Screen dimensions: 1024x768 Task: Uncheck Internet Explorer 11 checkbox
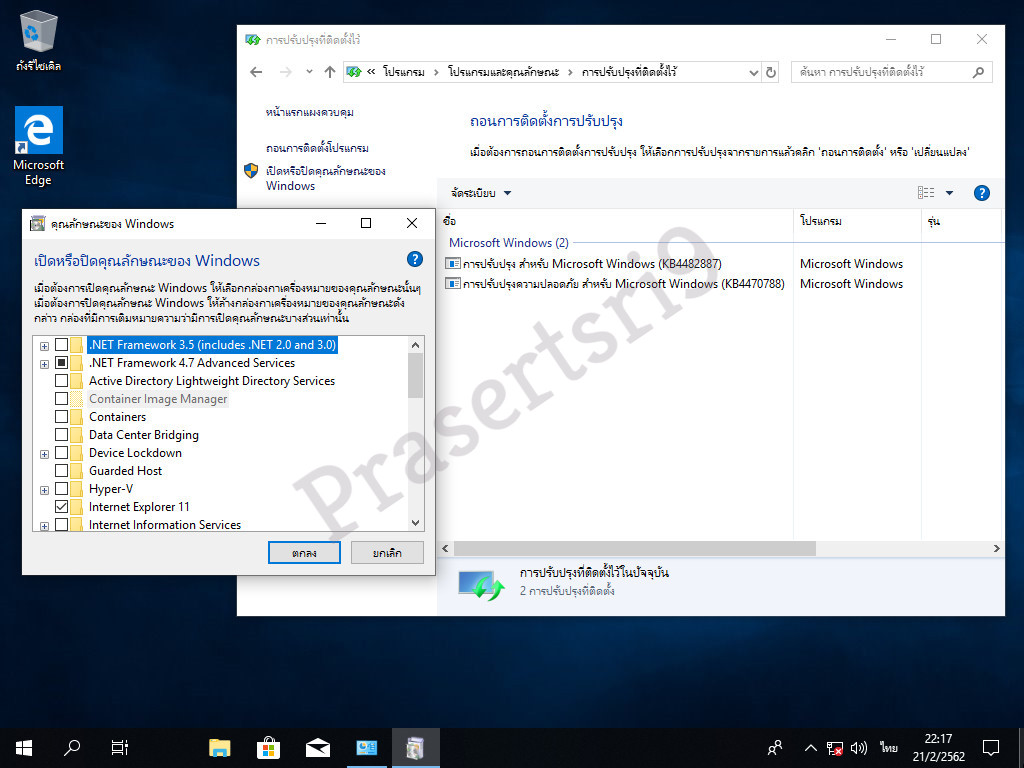(x=61, y=506)
